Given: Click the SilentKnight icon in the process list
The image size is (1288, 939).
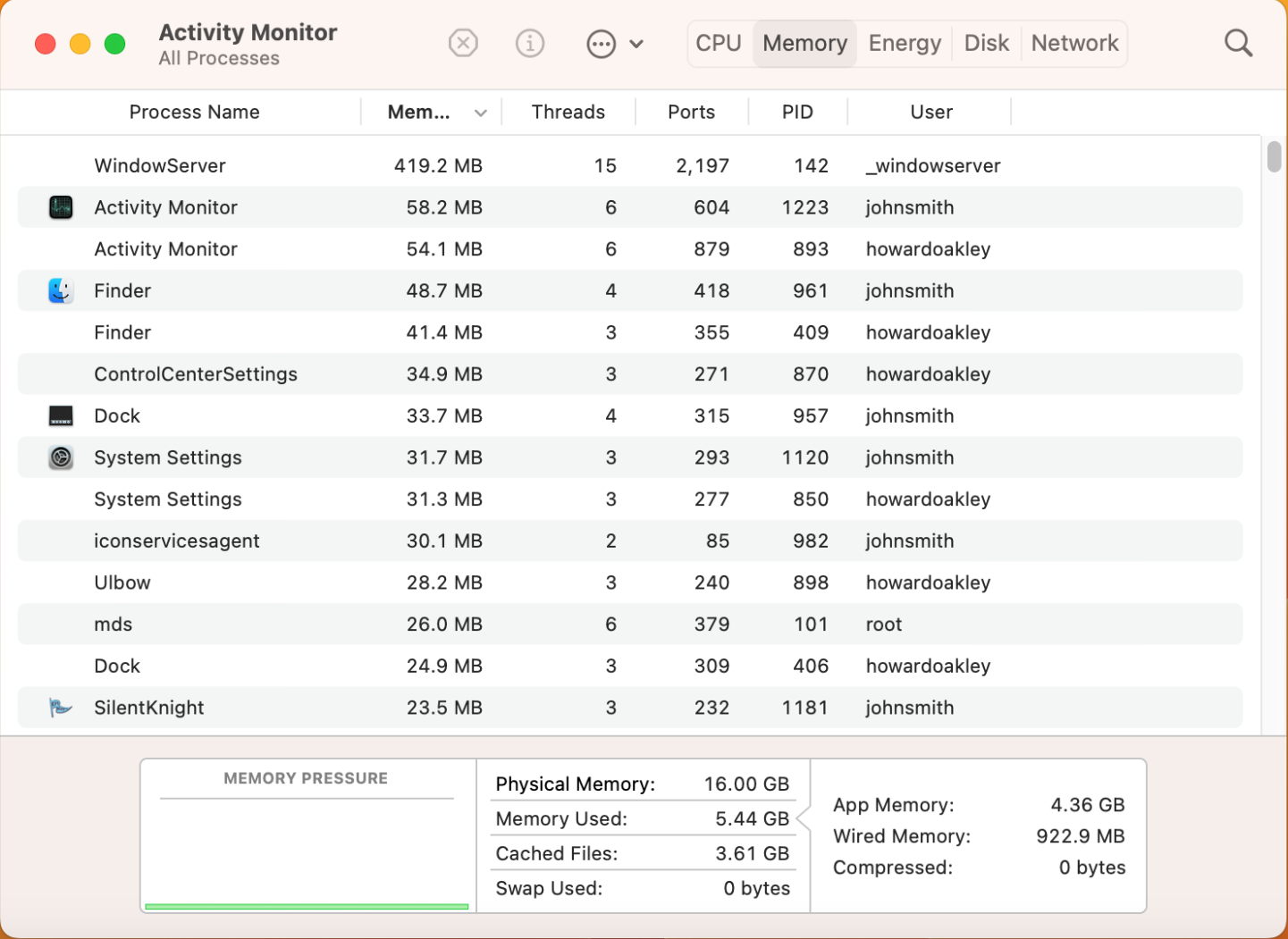Looking at the screenshot, I should pyautogui.click(x=60, y=707).
